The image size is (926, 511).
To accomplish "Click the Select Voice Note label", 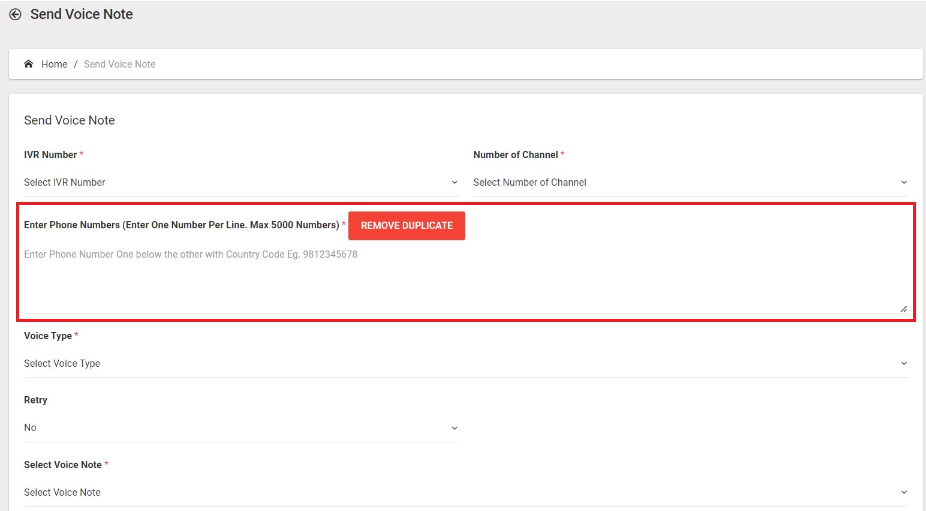I will coord(63,464).
